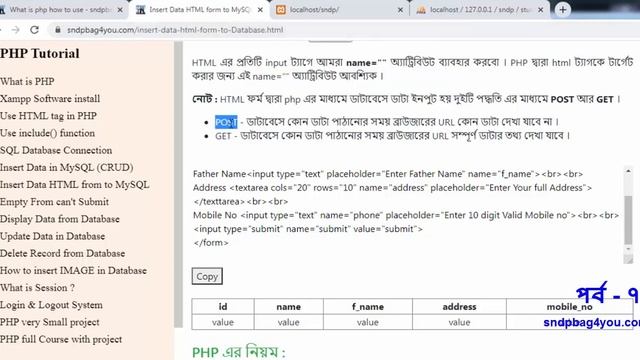
Task: Open the 'SQL Database Connection' link
Action: click(56, 150)
